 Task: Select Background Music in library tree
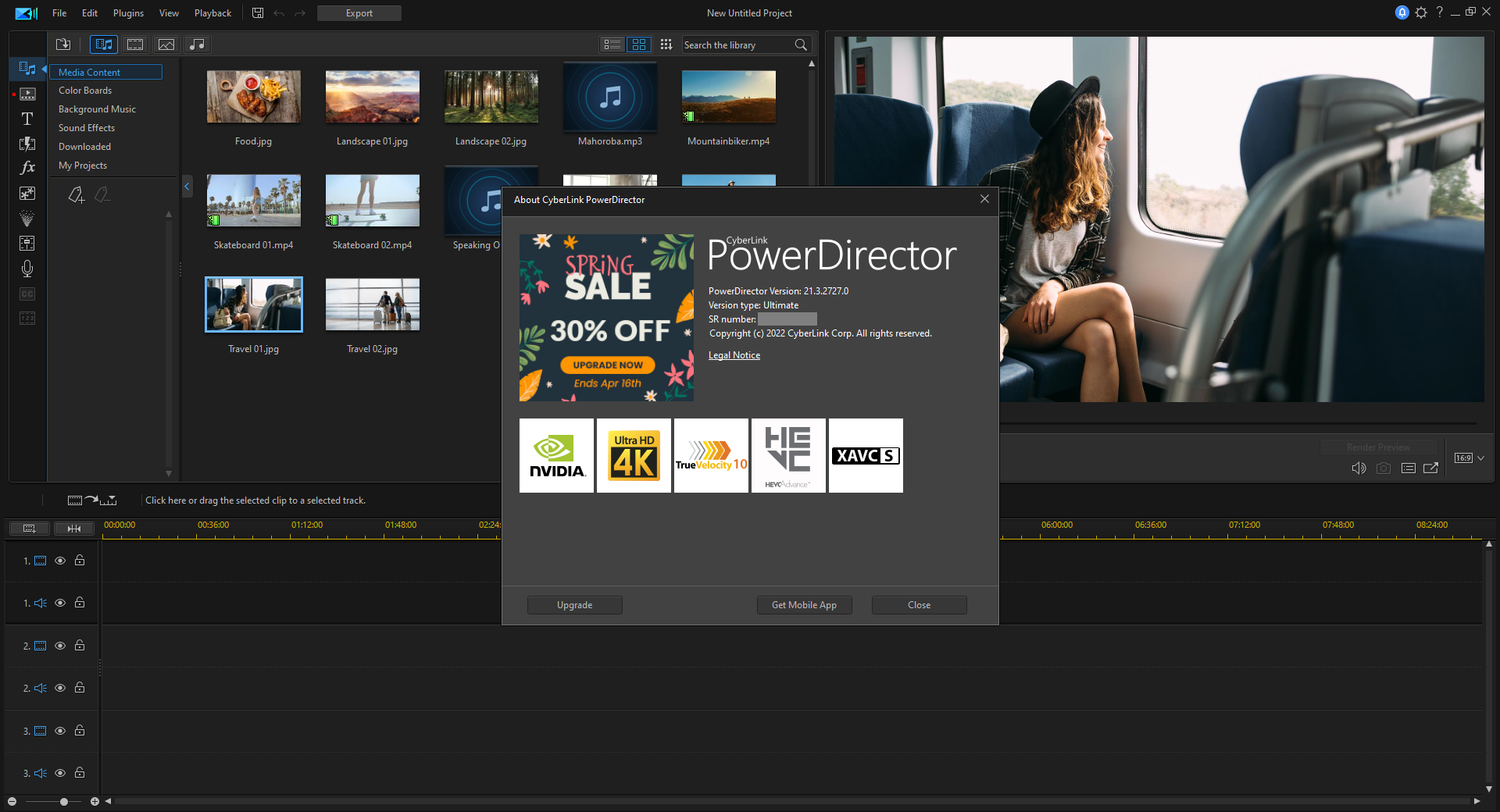pyautogui.click(x=97, y=109)
